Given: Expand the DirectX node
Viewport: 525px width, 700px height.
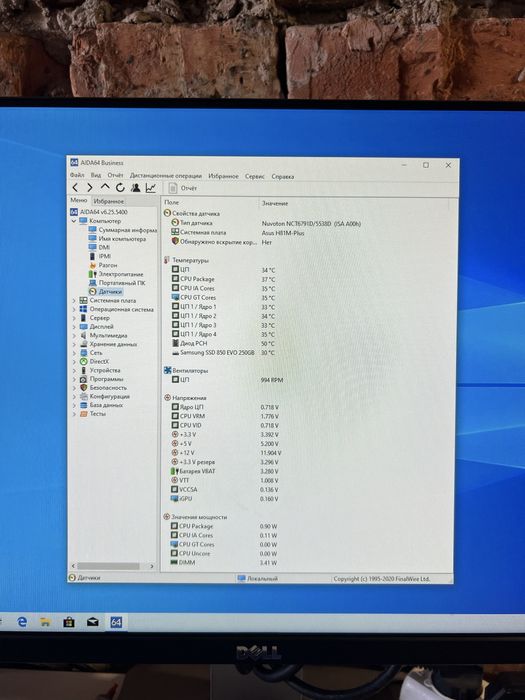Looking at the screenshot, I should pyautogui.click(x=74, y=362).
